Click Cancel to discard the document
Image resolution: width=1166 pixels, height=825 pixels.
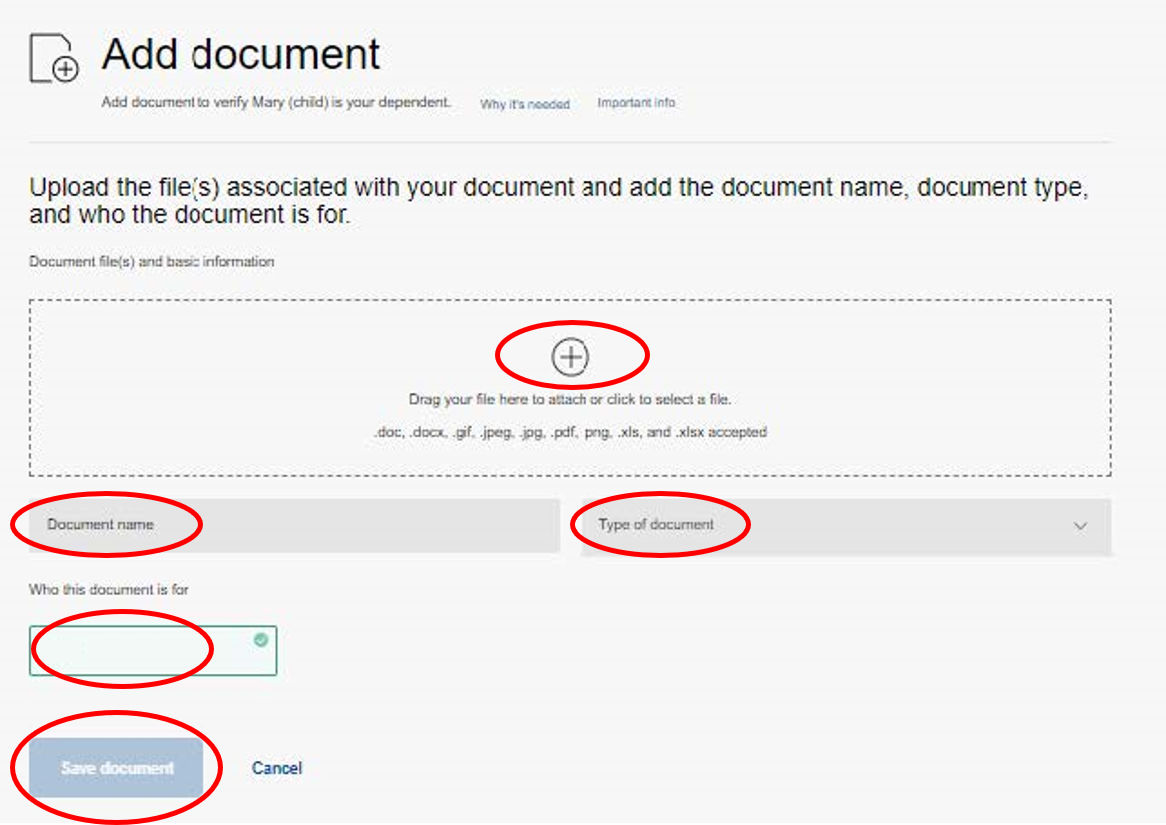point(276,767)
